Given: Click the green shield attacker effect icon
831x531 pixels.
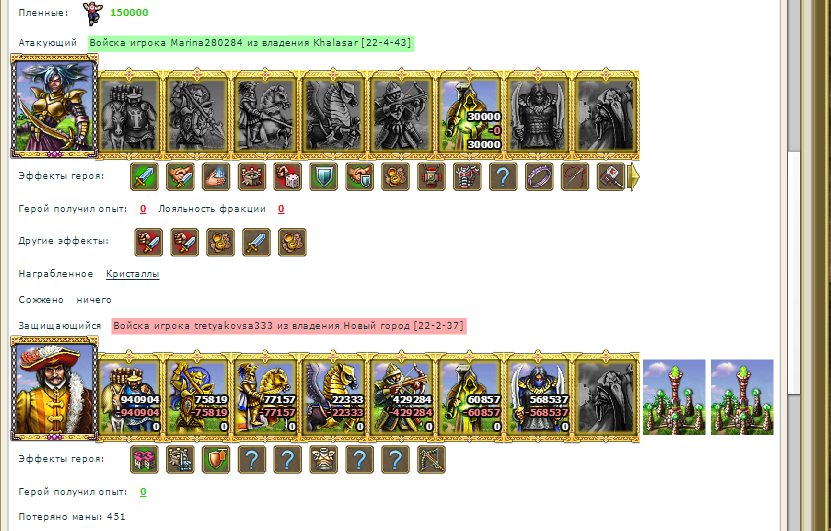Looking at the screenshot, I should point(323,176).
